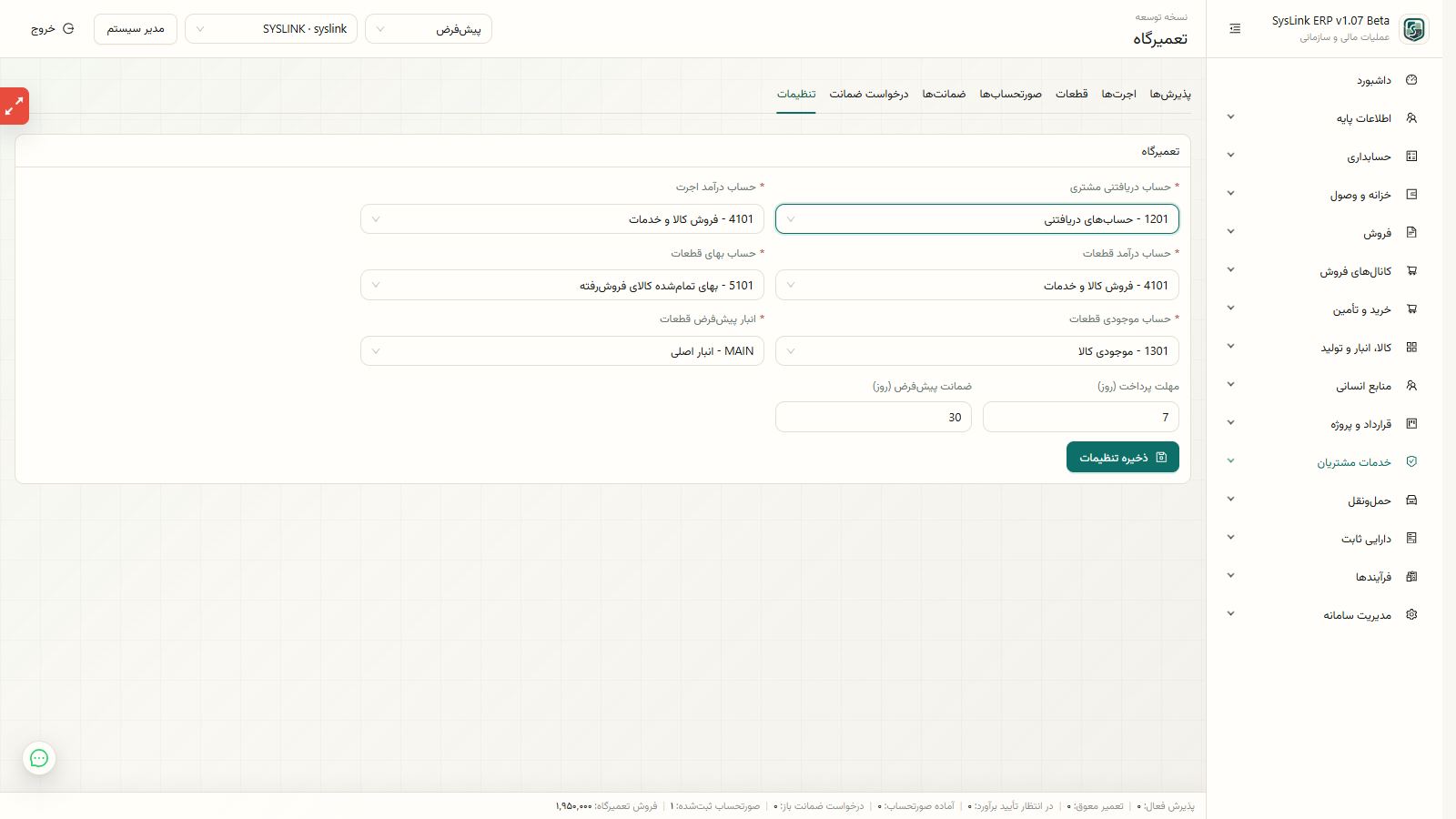The width and height of the screenshot is (1456, 819).
Task: Click the ذخیره تنظیمات save button
Action: click(1123, 457)
